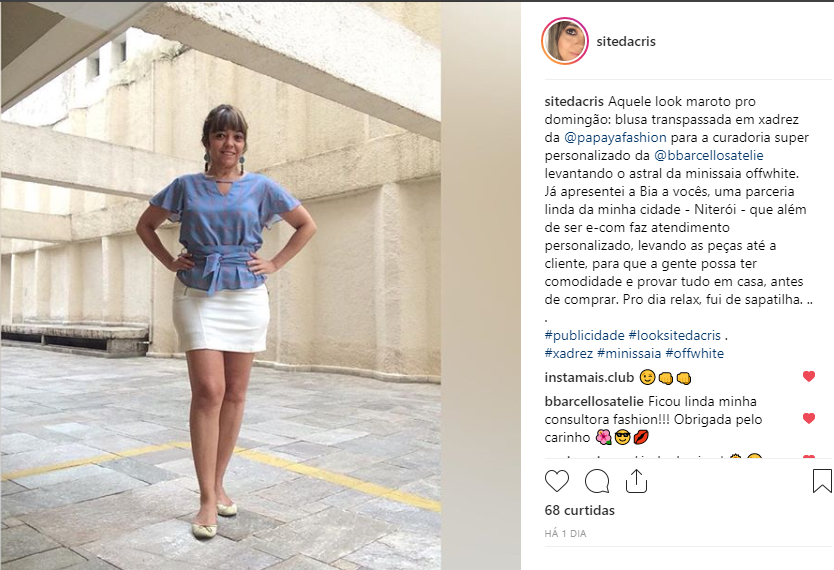Open sitedacris username in post header
Viewport: 834px width, 570px height.
[626, 41]
